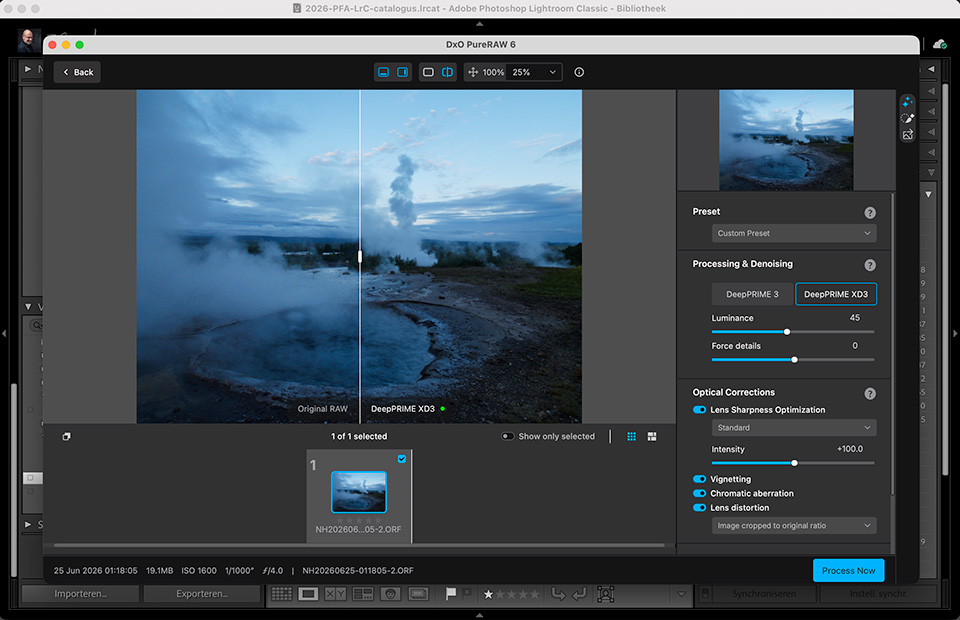This screenshot has height=620, width=960.
Task: Open the corrections sparkle tool tab
Action: coord(907,102)
